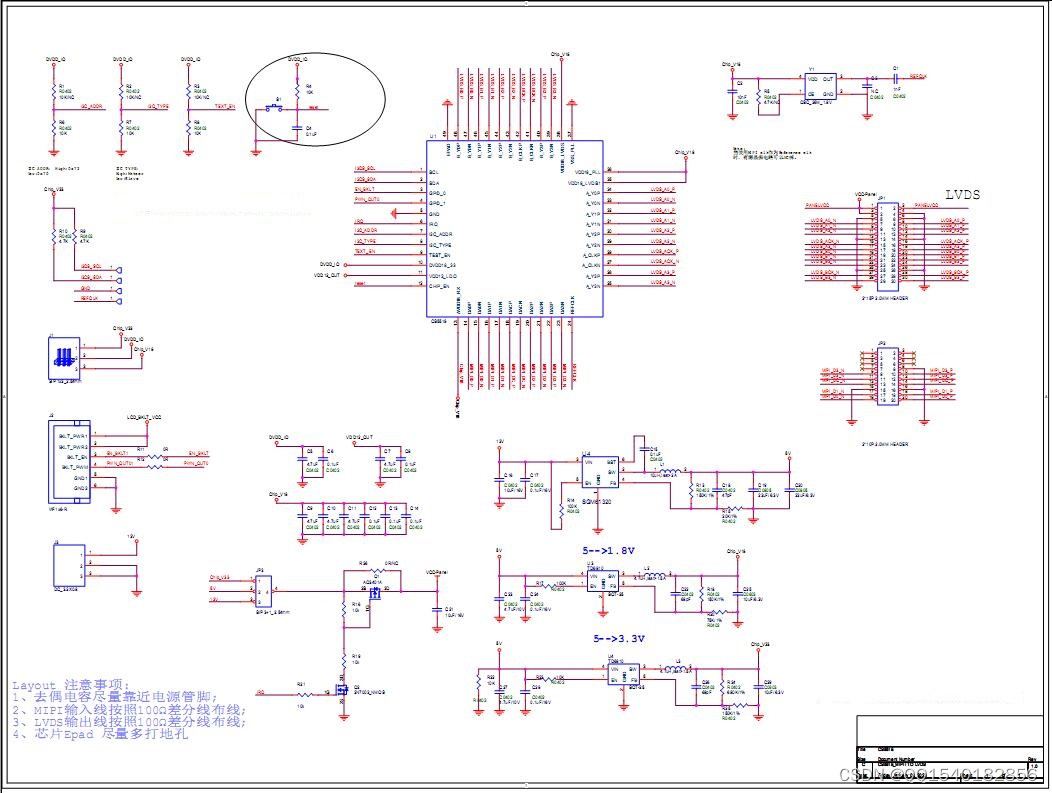1052x793 pixels.
Task: Click note line 2 about MIPI 100Ω routing
Action: coord(129,709)
